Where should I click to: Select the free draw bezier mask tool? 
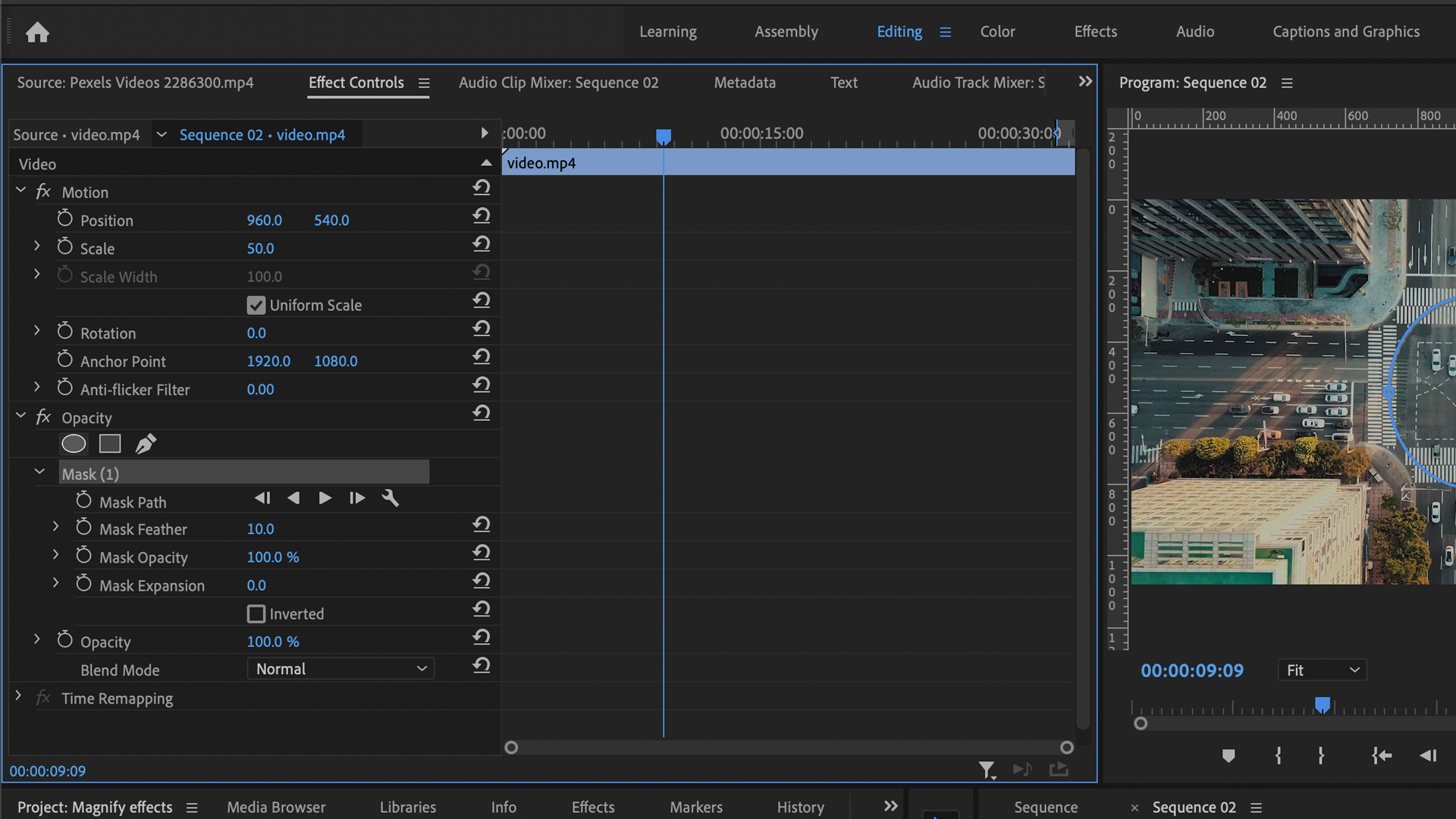tap(146, 444)
